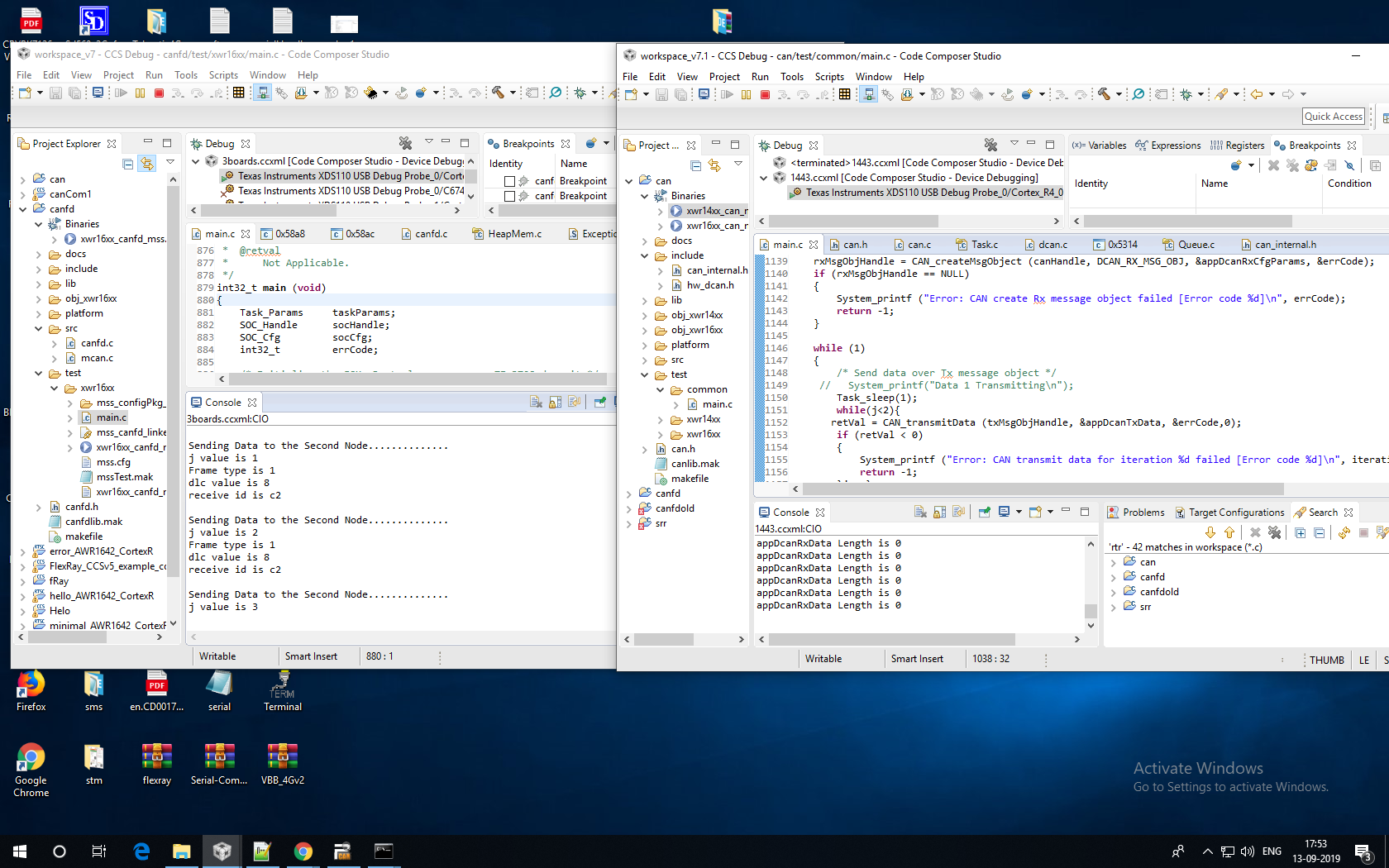The height and width of the screenshot is (868, 1389).
Task: Enable the second canf breakpoint checkbox
Action: [x=509, y=196]
